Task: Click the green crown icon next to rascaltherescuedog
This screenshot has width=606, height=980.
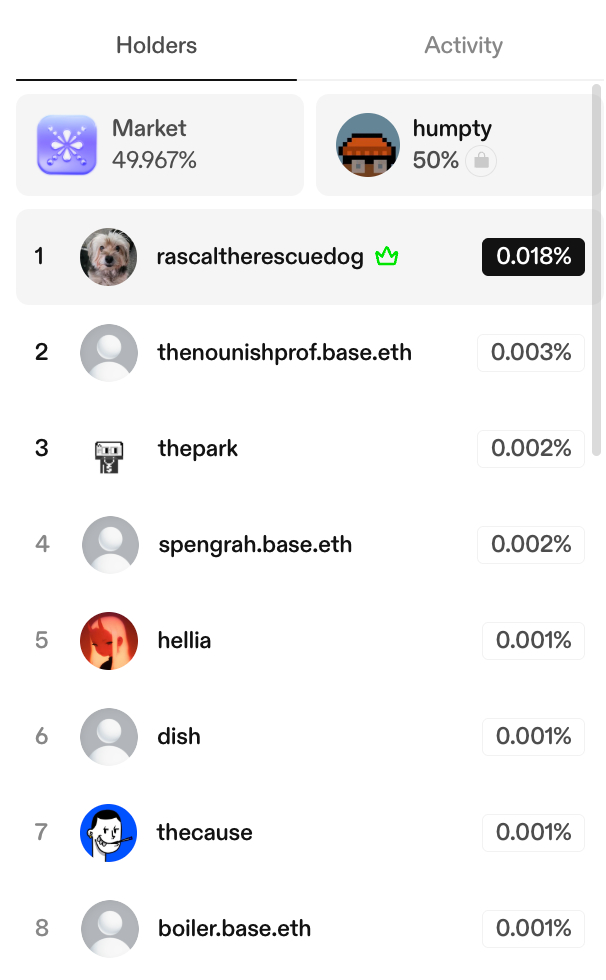Action: (x=386, y=257)
